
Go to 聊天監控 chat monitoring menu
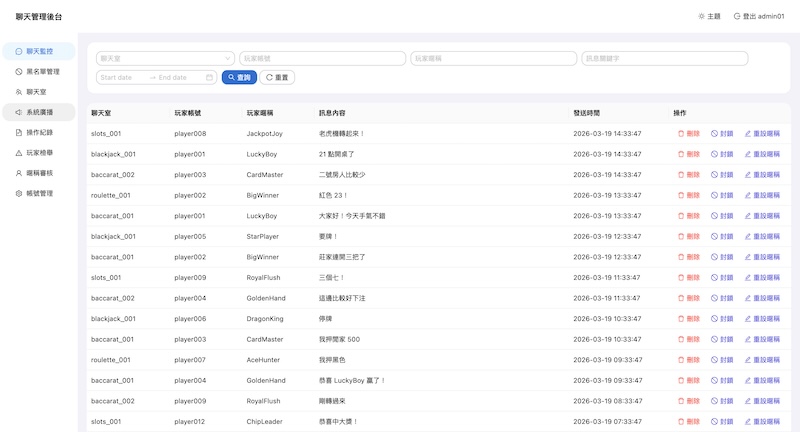pos(39,51)
